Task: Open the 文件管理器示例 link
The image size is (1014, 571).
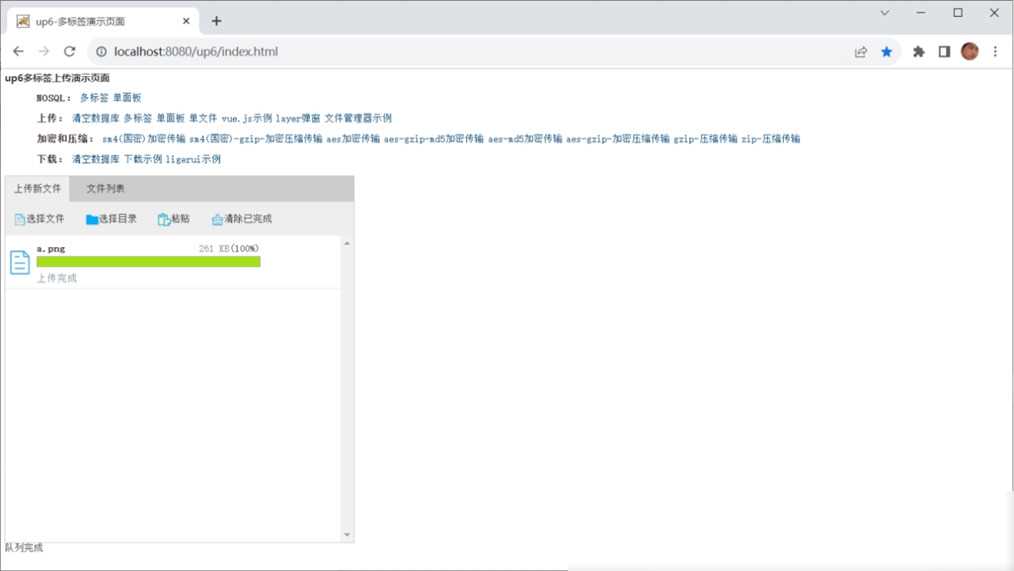Action: coord(358,118)
